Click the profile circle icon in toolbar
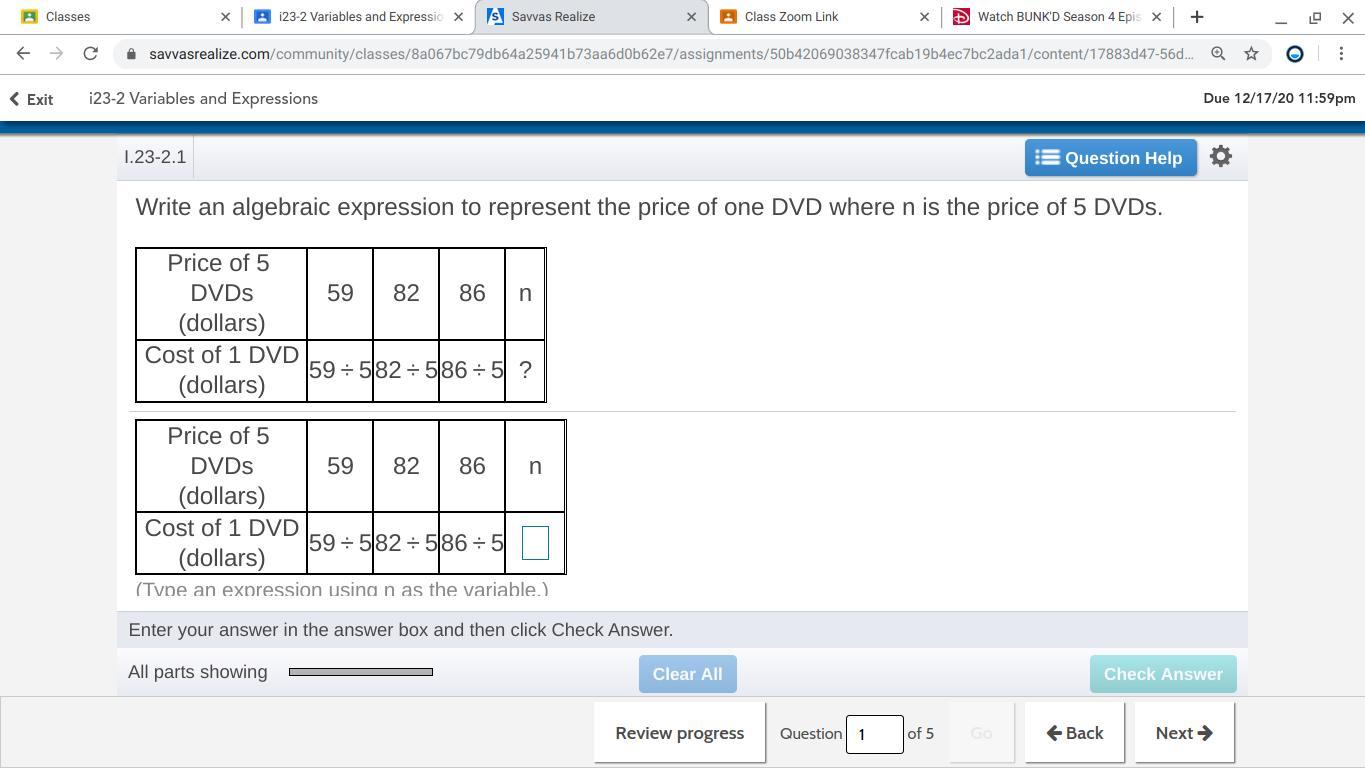Image resolution: width=1365 pixels, height=768 pixels. point(1294,54)
